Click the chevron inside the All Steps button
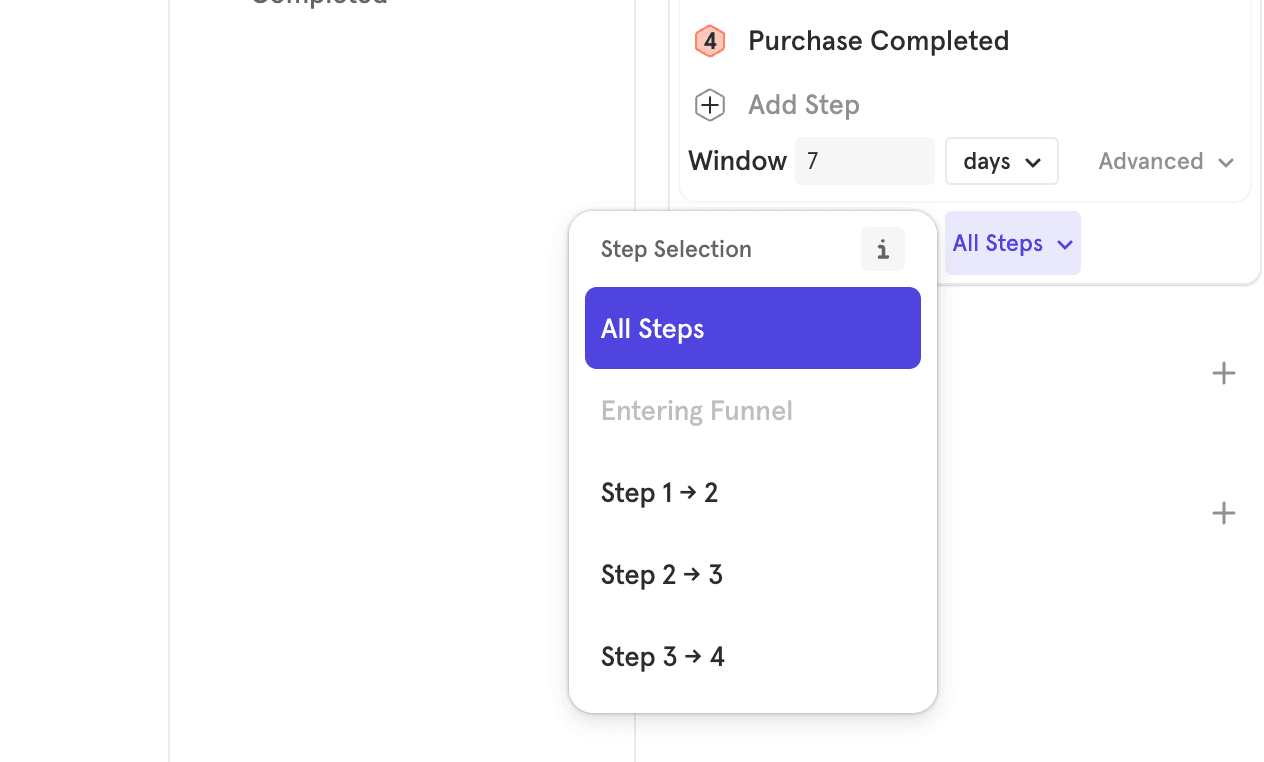Screen dimensions: 1264x762 click(1062, 243)
